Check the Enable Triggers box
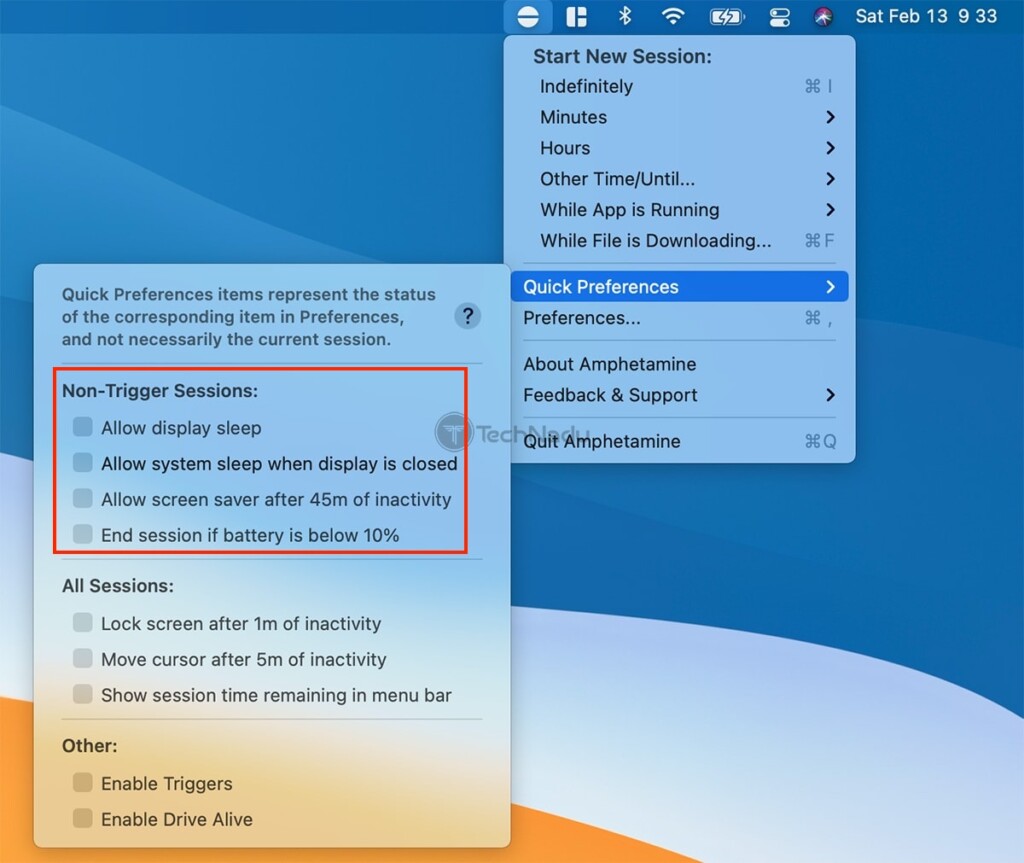Screen dimensions: 1024x863 click(x=83, y=783)
